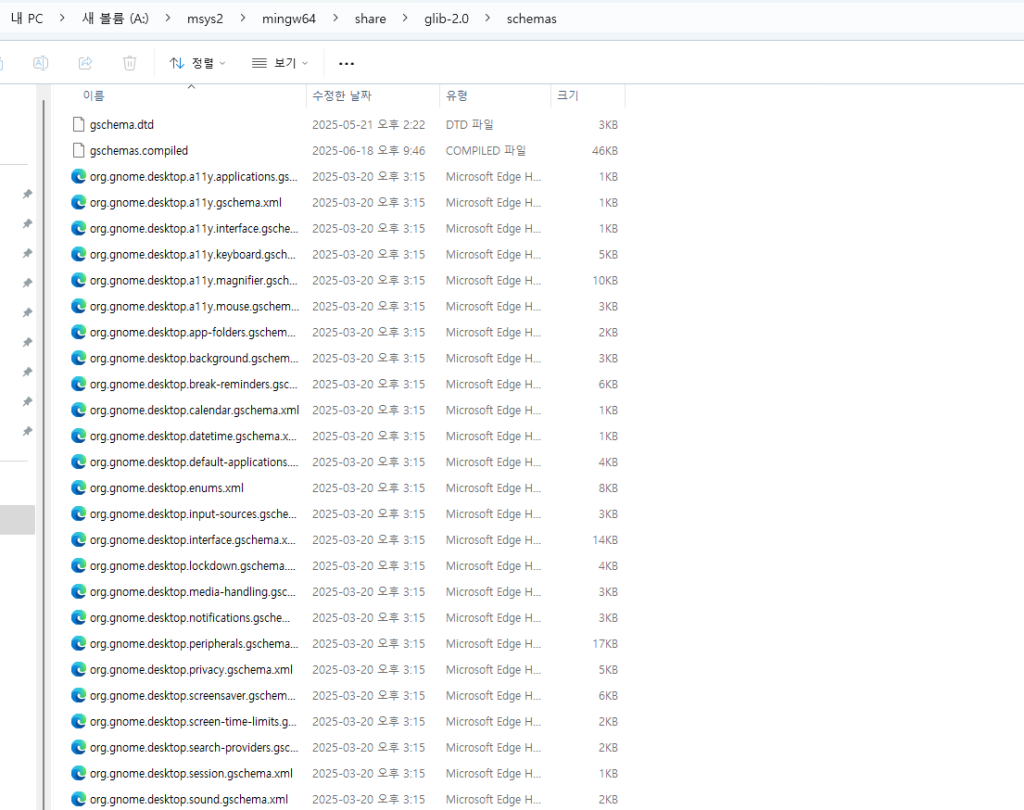This screenshot has width=1024, height=810.
Task: Click the 46KB size of gschemas.compiled
Action: (x=605, y=151)
